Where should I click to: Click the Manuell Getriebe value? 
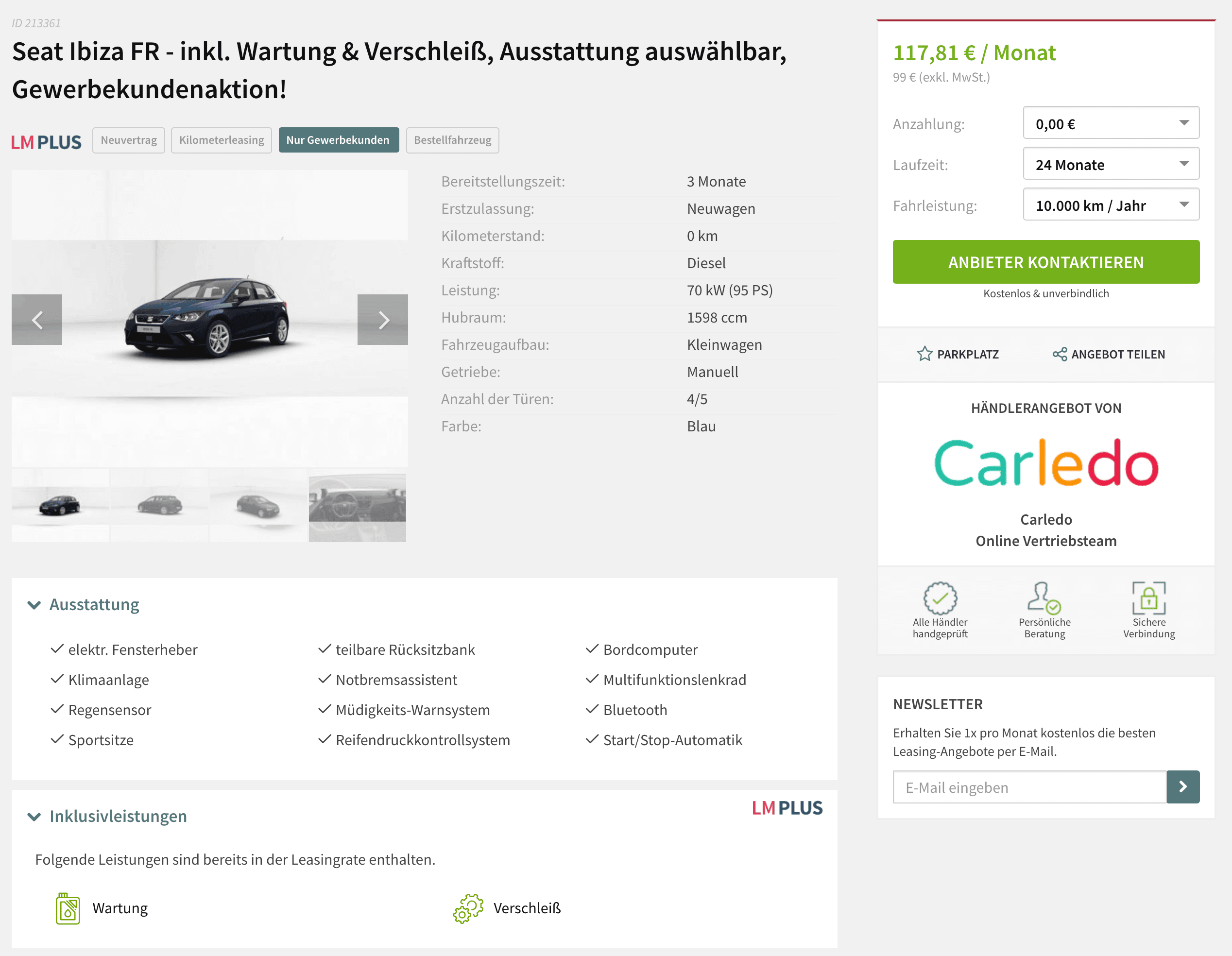[713, 372]
